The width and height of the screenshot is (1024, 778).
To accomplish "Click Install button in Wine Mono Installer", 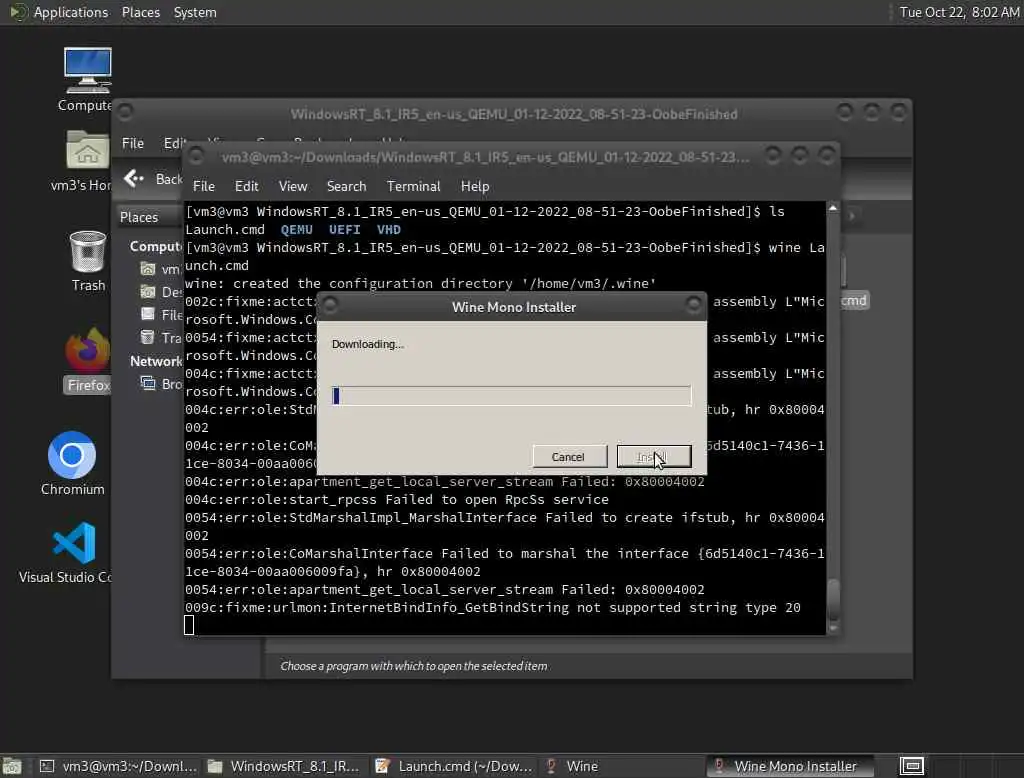I will tap(654, 457).
